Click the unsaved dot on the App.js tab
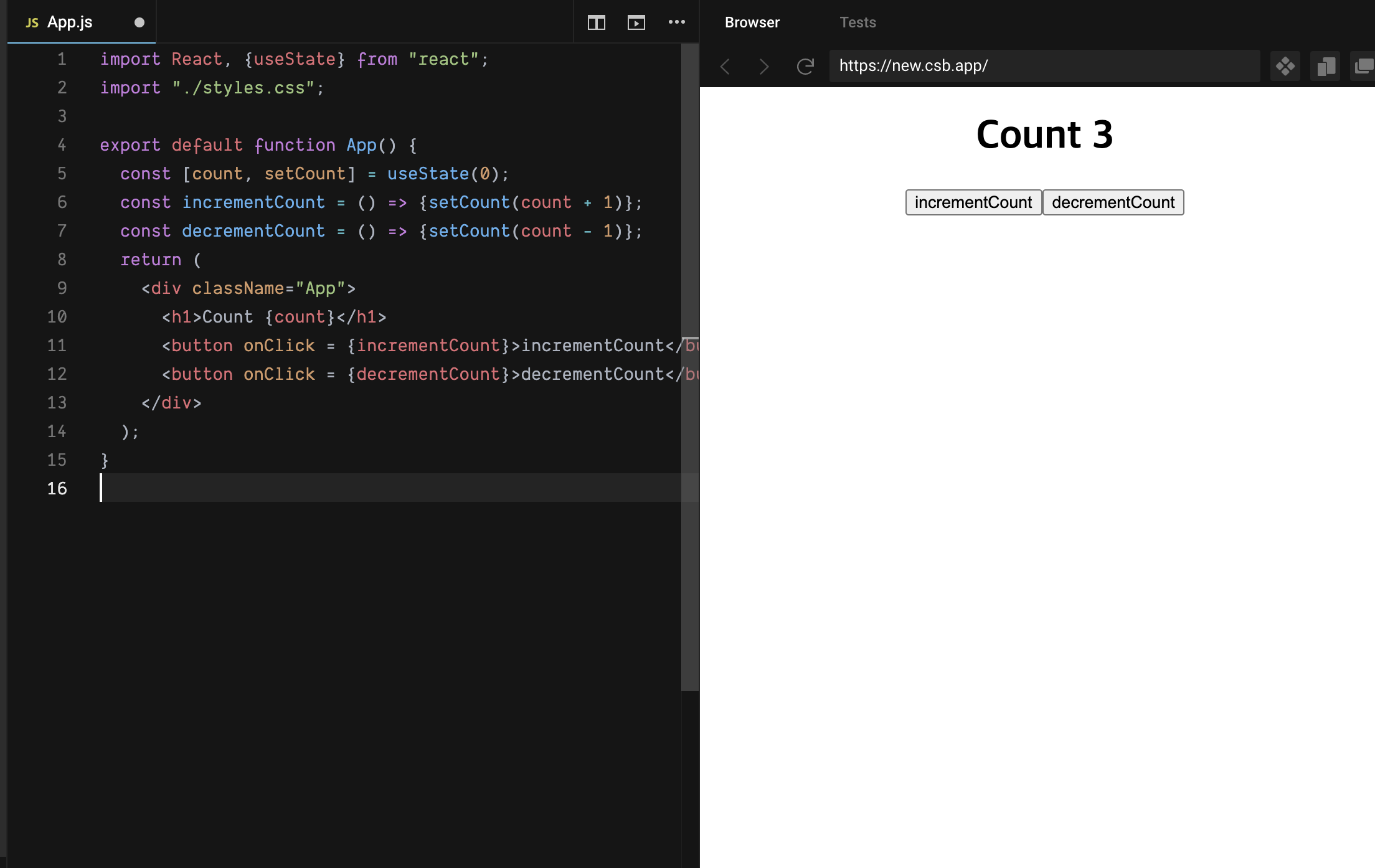The image size is (1375, 868). coord(139,22)
